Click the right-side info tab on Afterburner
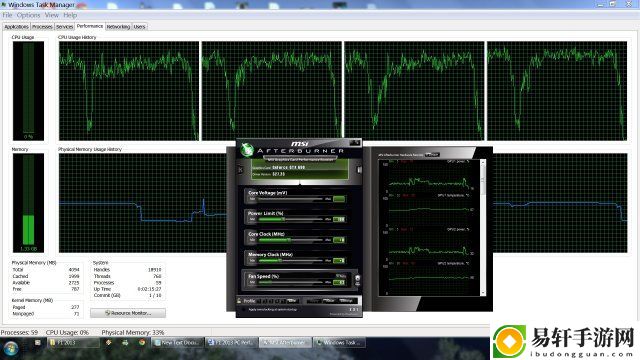Screen dimensions: 640x360 click(359, 169)
